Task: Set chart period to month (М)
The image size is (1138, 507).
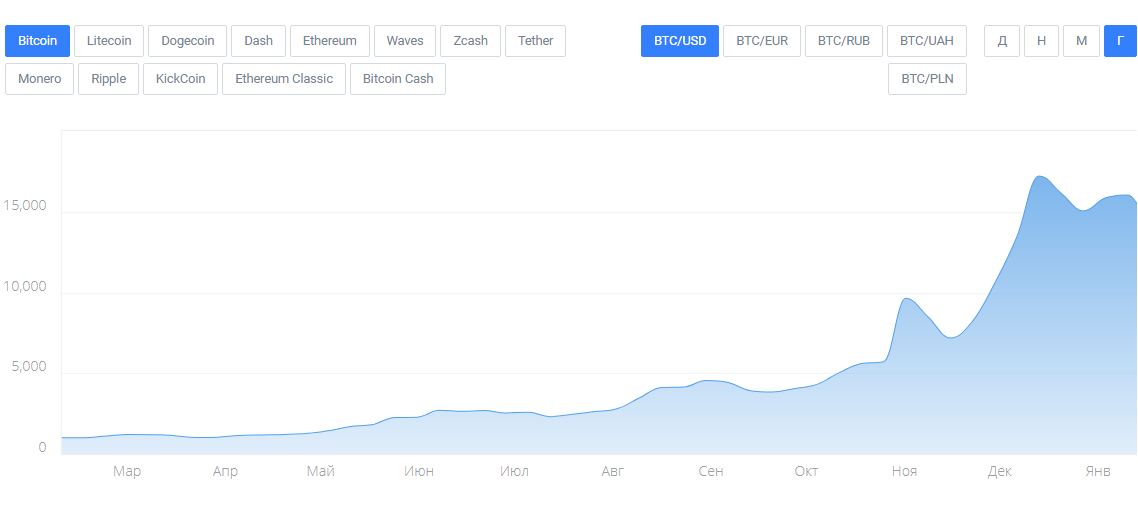Action: click(x=1081, y=41)
